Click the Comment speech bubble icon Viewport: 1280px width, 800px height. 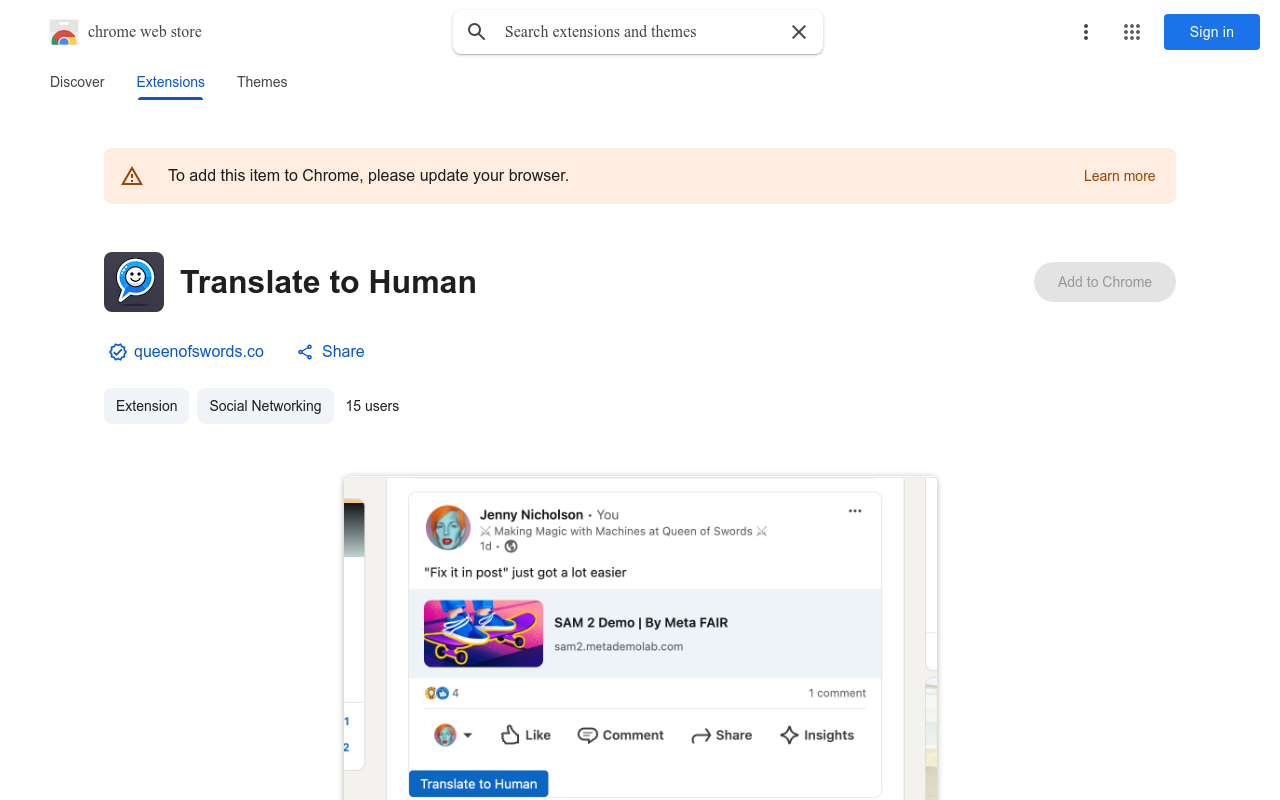pyautogui.click(x=588, y=735)
